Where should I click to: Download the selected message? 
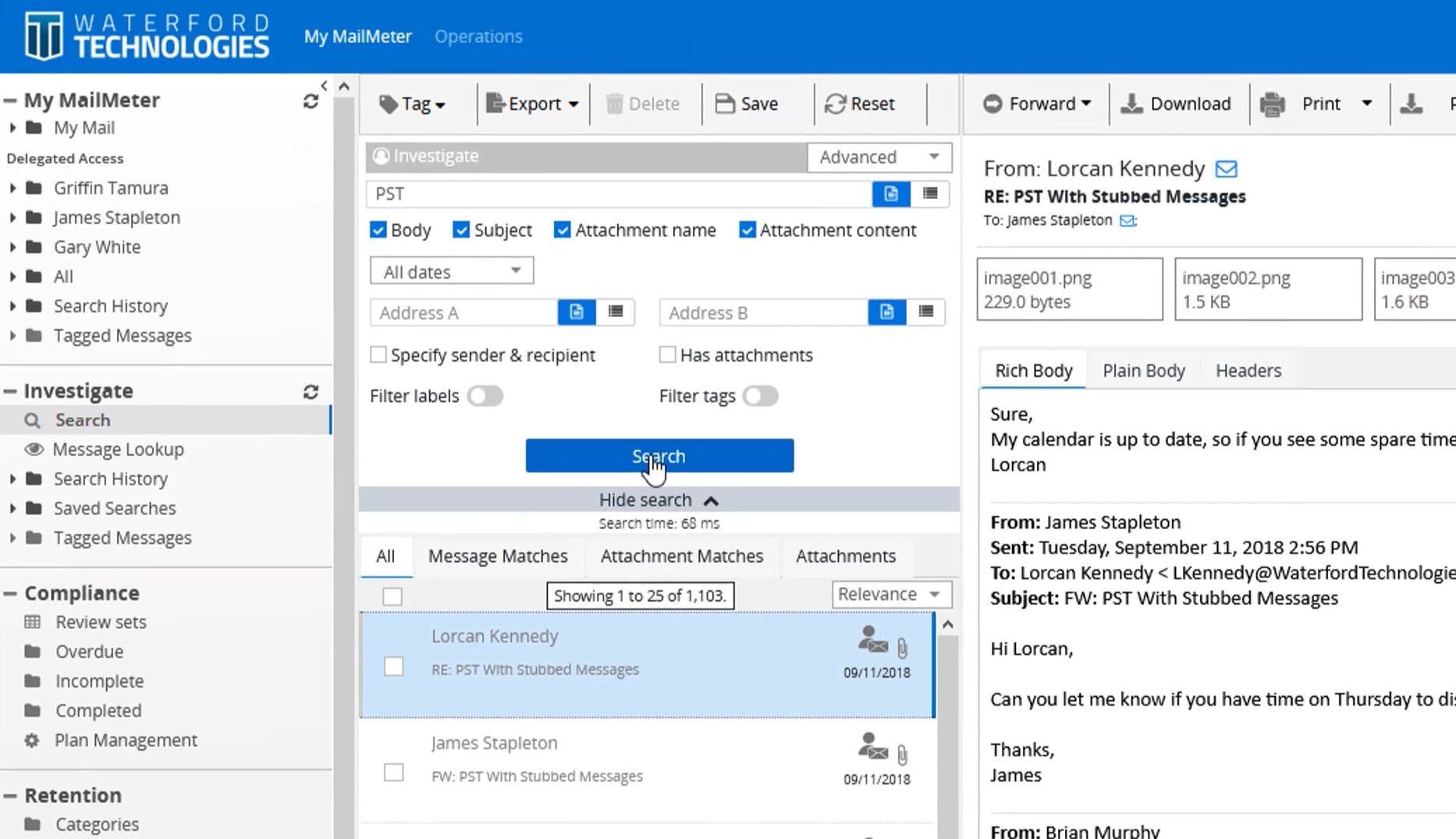pyautogui.click(x=1176, y=104)
